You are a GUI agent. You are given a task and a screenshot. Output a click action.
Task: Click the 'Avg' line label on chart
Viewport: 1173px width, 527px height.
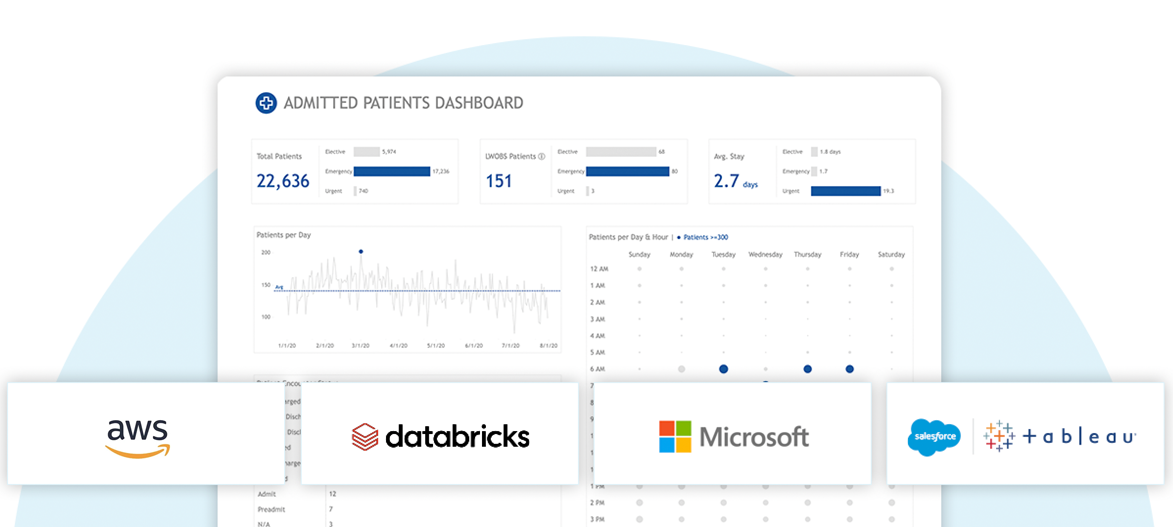point(279,287)
